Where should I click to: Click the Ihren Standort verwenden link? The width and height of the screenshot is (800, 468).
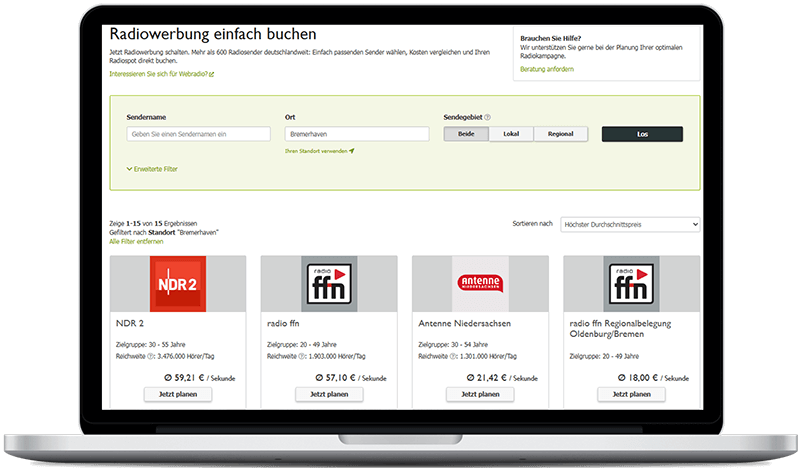click(x=319, y=151)
